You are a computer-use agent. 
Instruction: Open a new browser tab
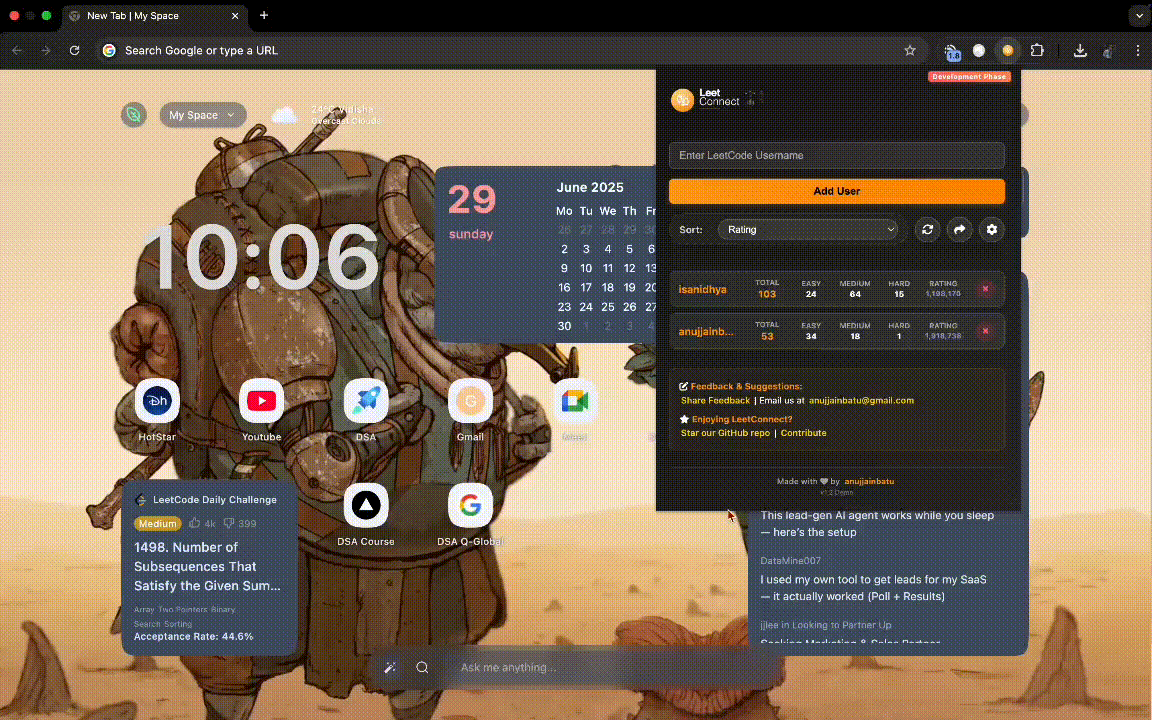(264, 15)
